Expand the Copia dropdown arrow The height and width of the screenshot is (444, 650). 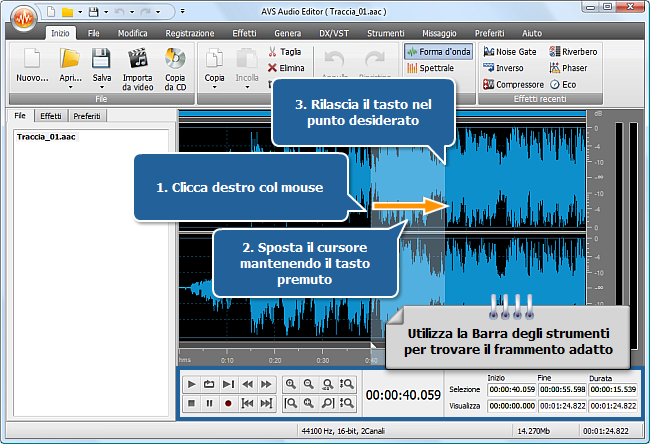(x=214, y=87)
